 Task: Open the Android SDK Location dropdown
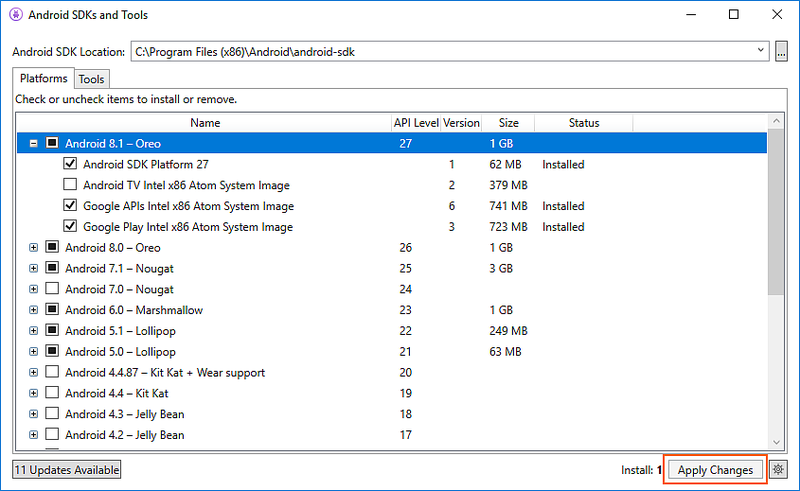click(762, 51)
